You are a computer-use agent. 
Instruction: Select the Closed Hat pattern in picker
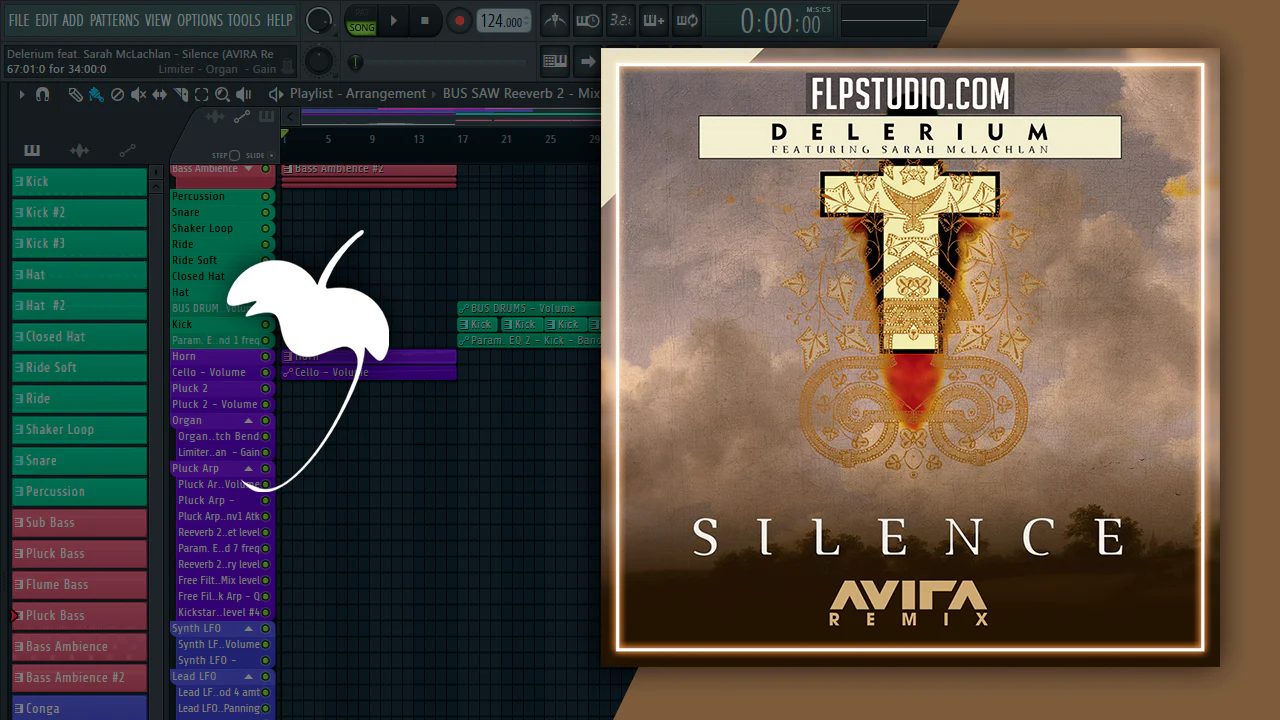tap(80, 336)
